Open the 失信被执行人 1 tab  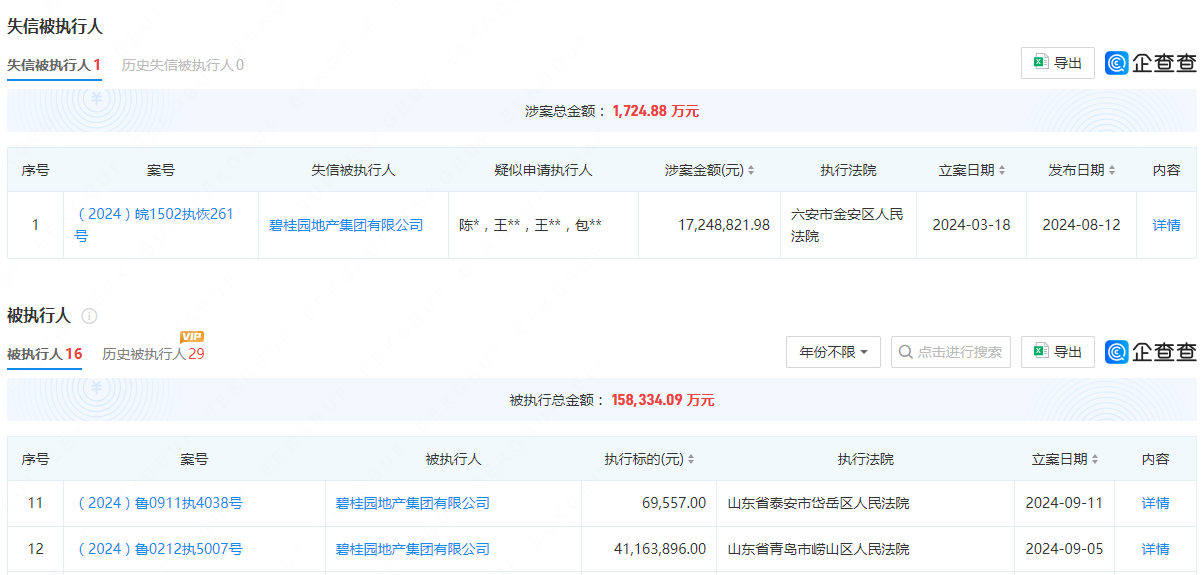pyautogui.click(x=54, y=65)
